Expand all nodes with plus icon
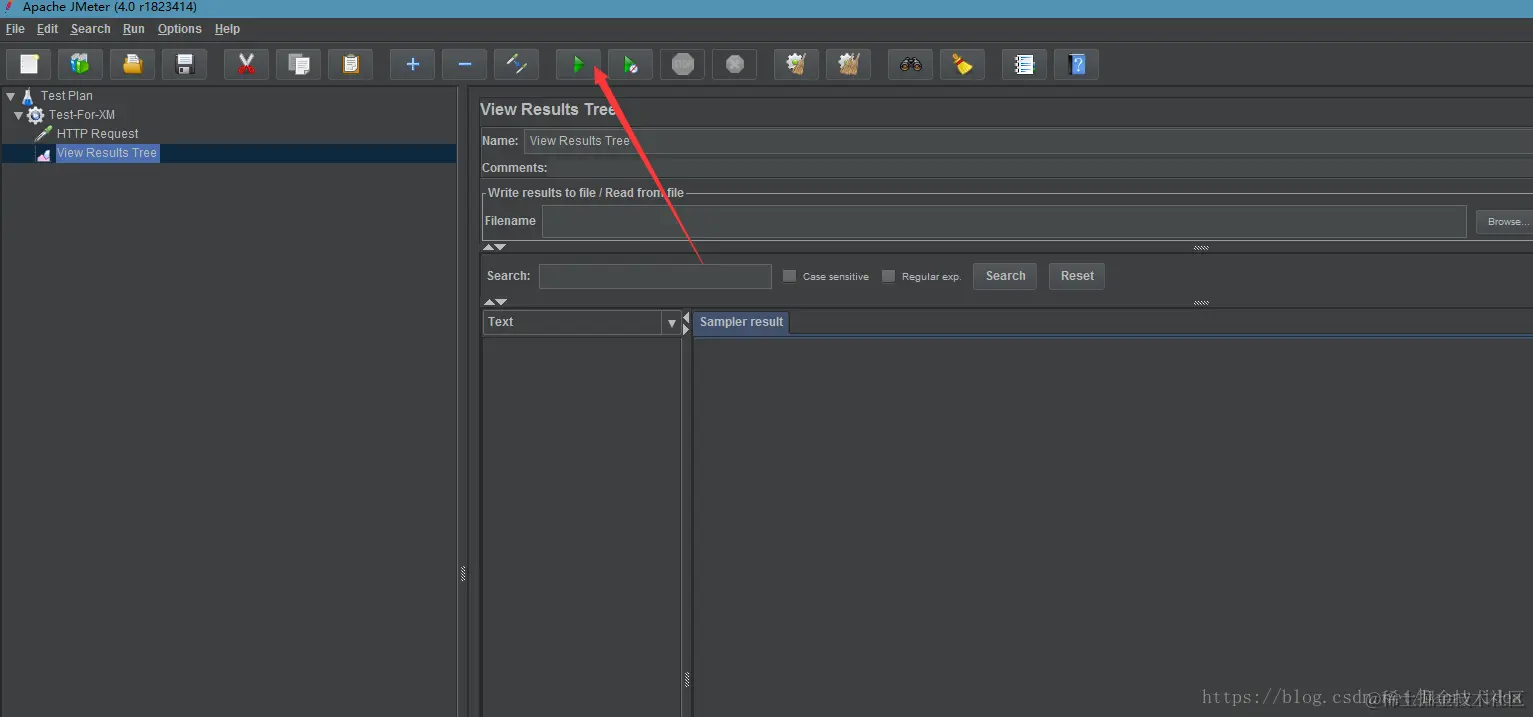This screenshot has width=1533, height=717. click(x=412, y=65)
